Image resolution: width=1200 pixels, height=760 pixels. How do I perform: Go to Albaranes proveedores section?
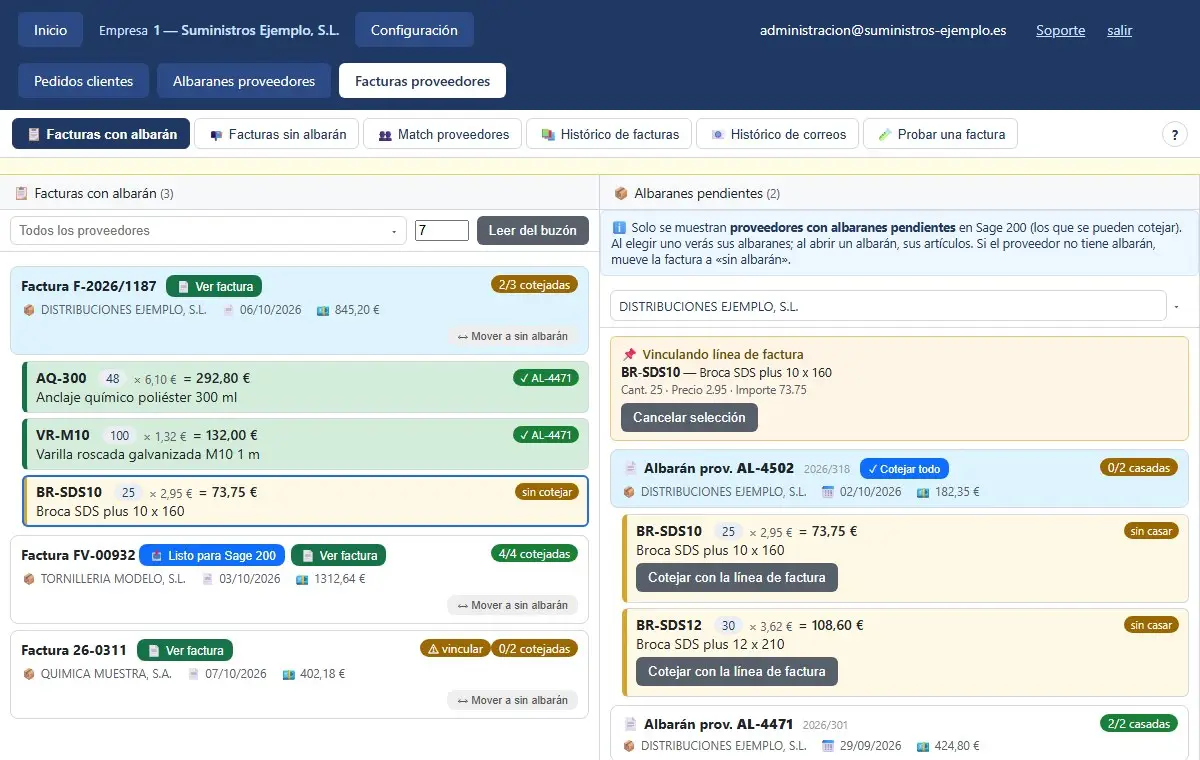point(244,81)
